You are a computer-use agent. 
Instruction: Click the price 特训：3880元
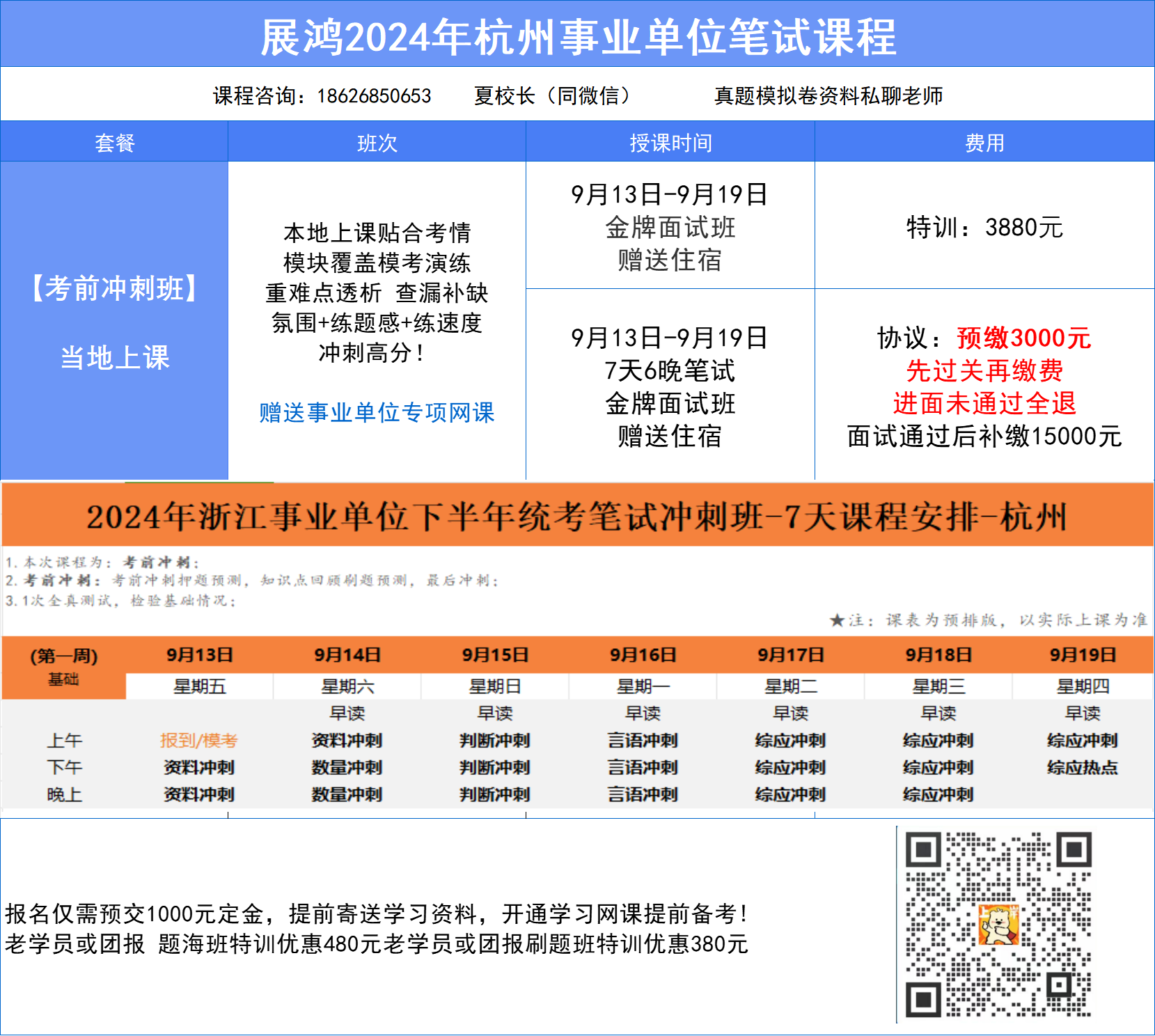point(984,227)
